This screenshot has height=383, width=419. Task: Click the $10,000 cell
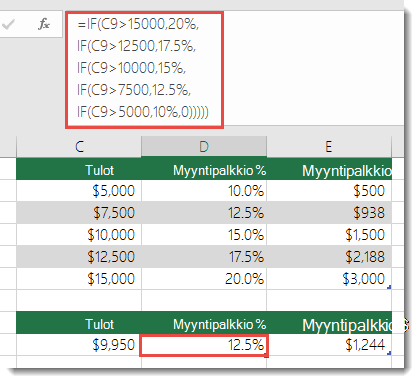[79, 235]
